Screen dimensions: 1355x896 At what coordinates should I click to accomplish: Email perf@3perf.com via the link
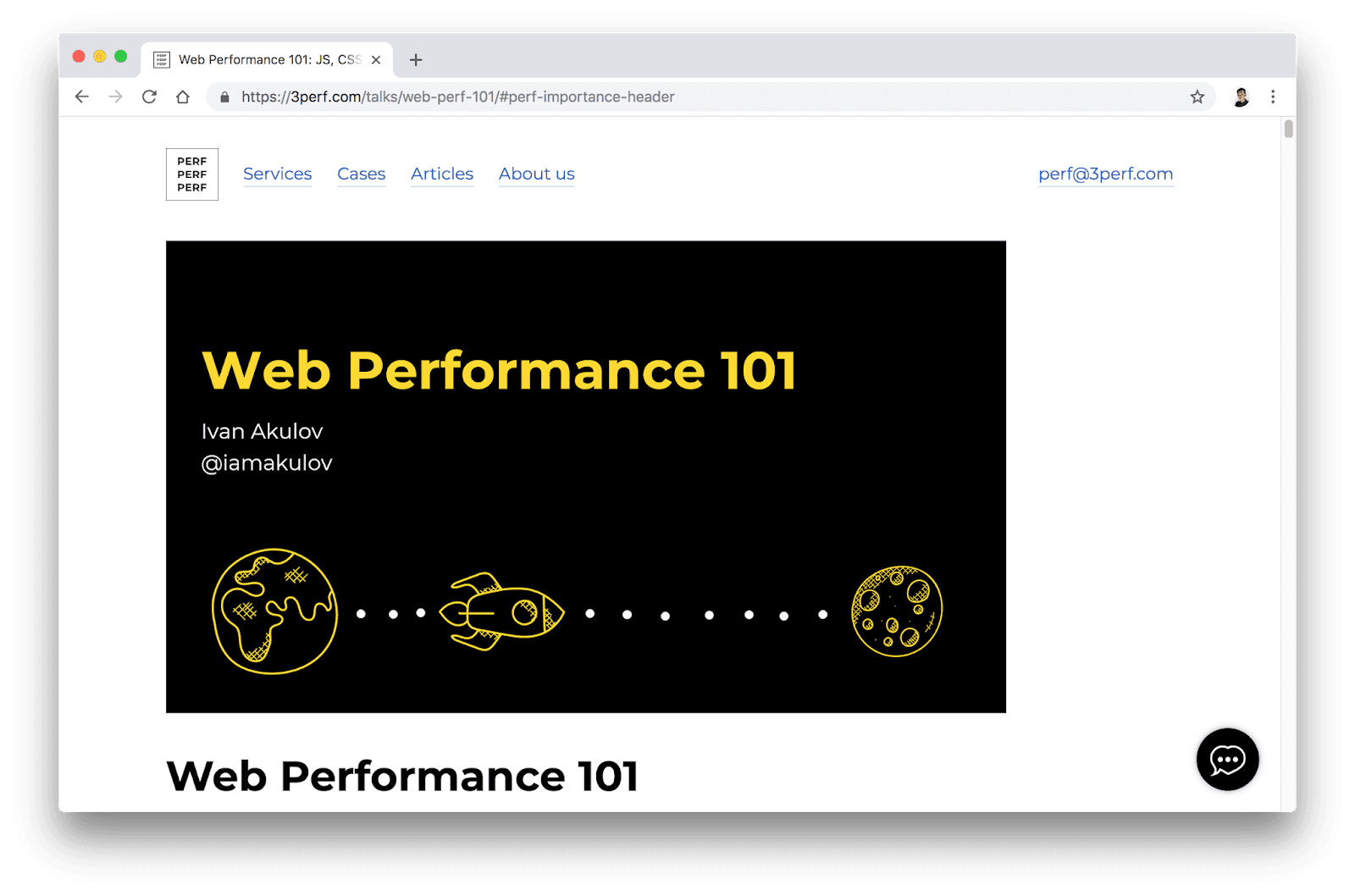point(1105,174)
